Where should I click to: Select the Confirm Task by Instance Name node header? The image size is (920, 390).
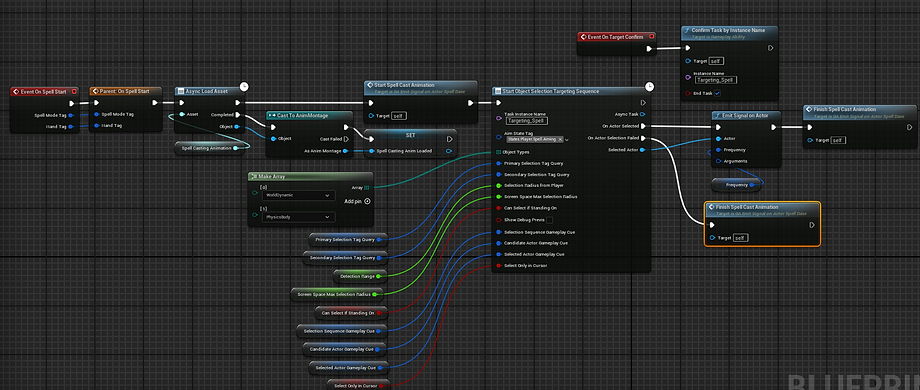pos(730,32)
